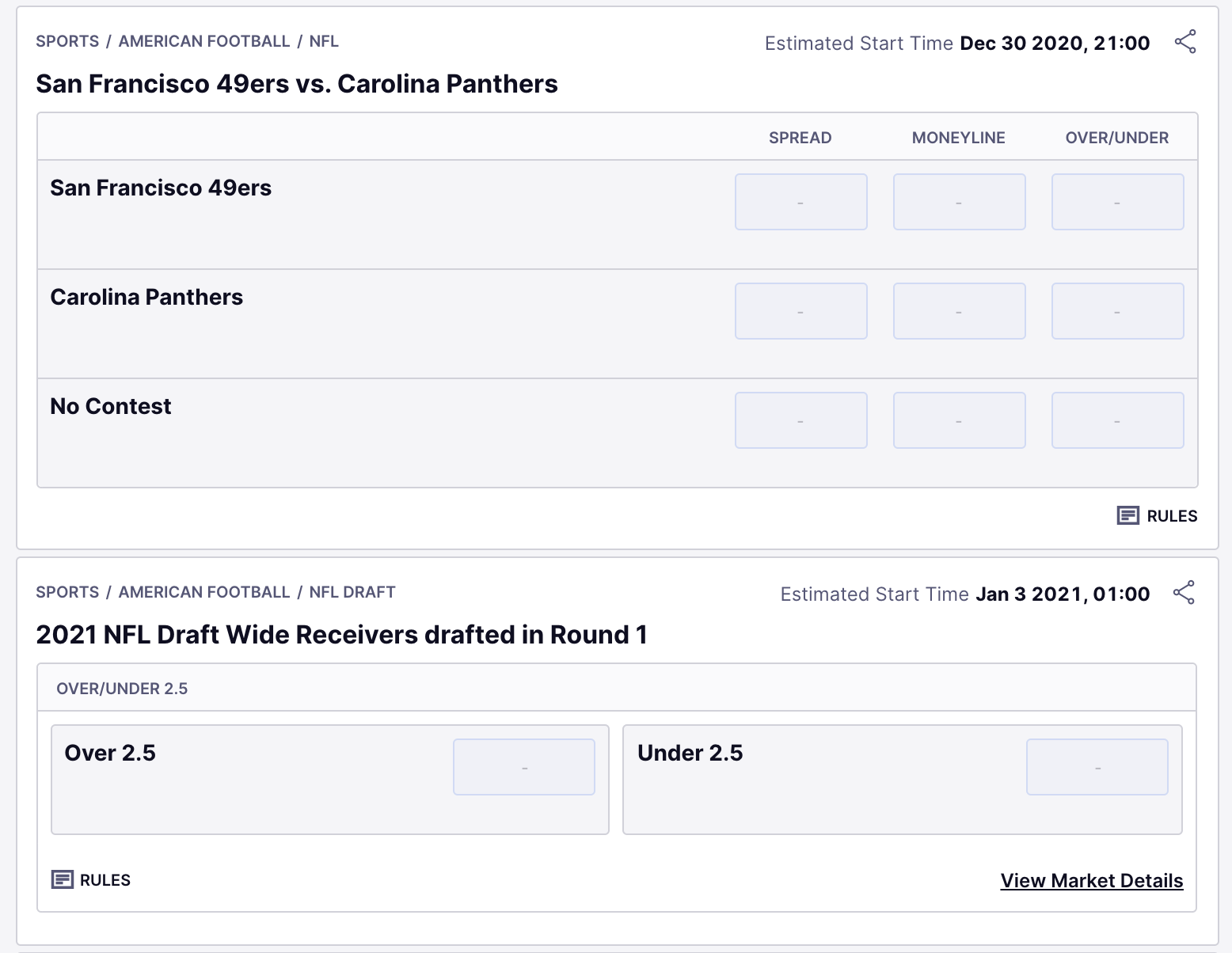Pick the Under 2.5 odds box
1232x953 pixels.
tap(1097, 767)
